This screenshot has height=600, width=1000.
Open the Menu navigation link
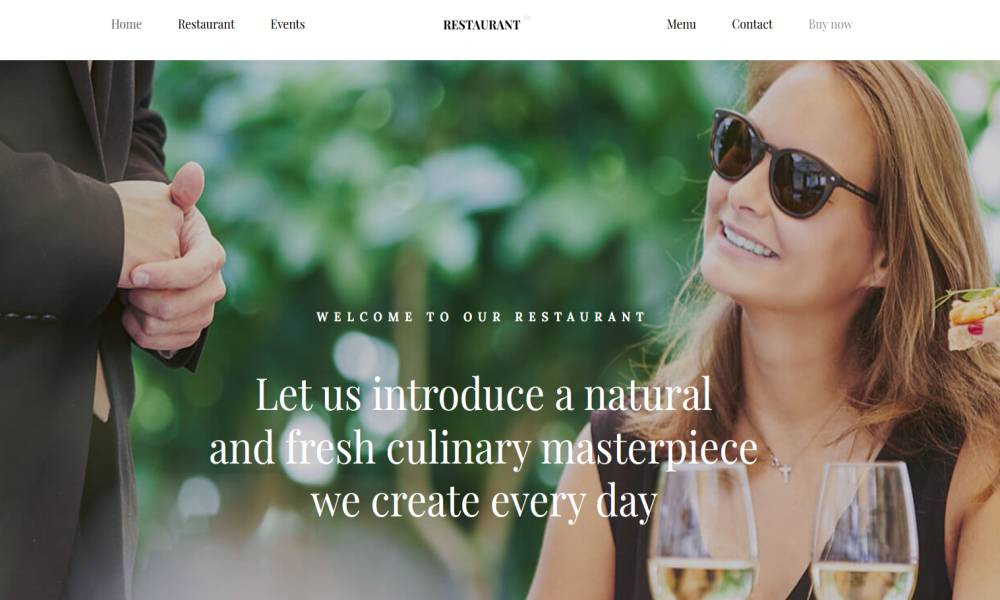point(681,24)
